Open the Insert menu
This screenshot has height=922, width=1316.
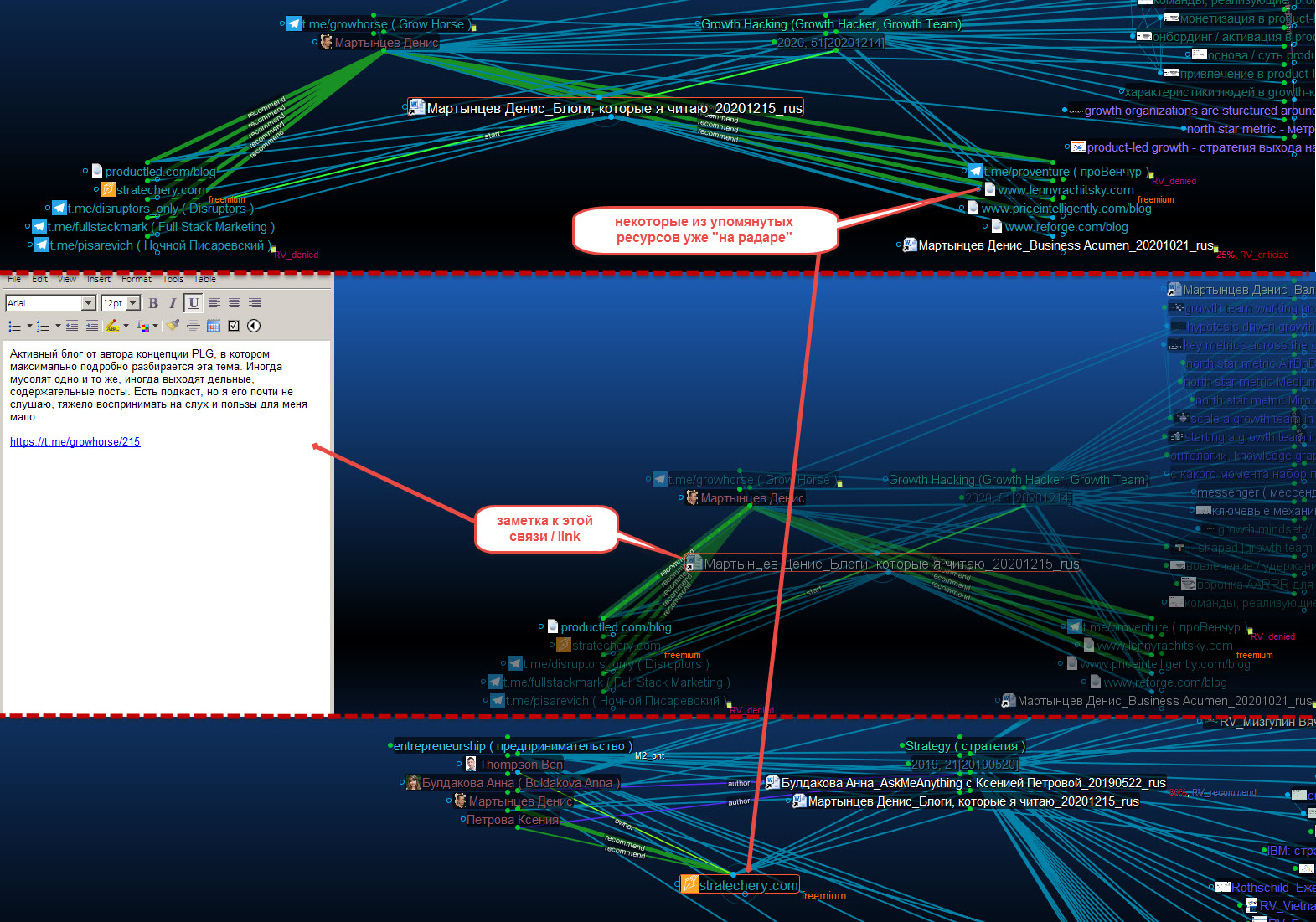point(98,279)
